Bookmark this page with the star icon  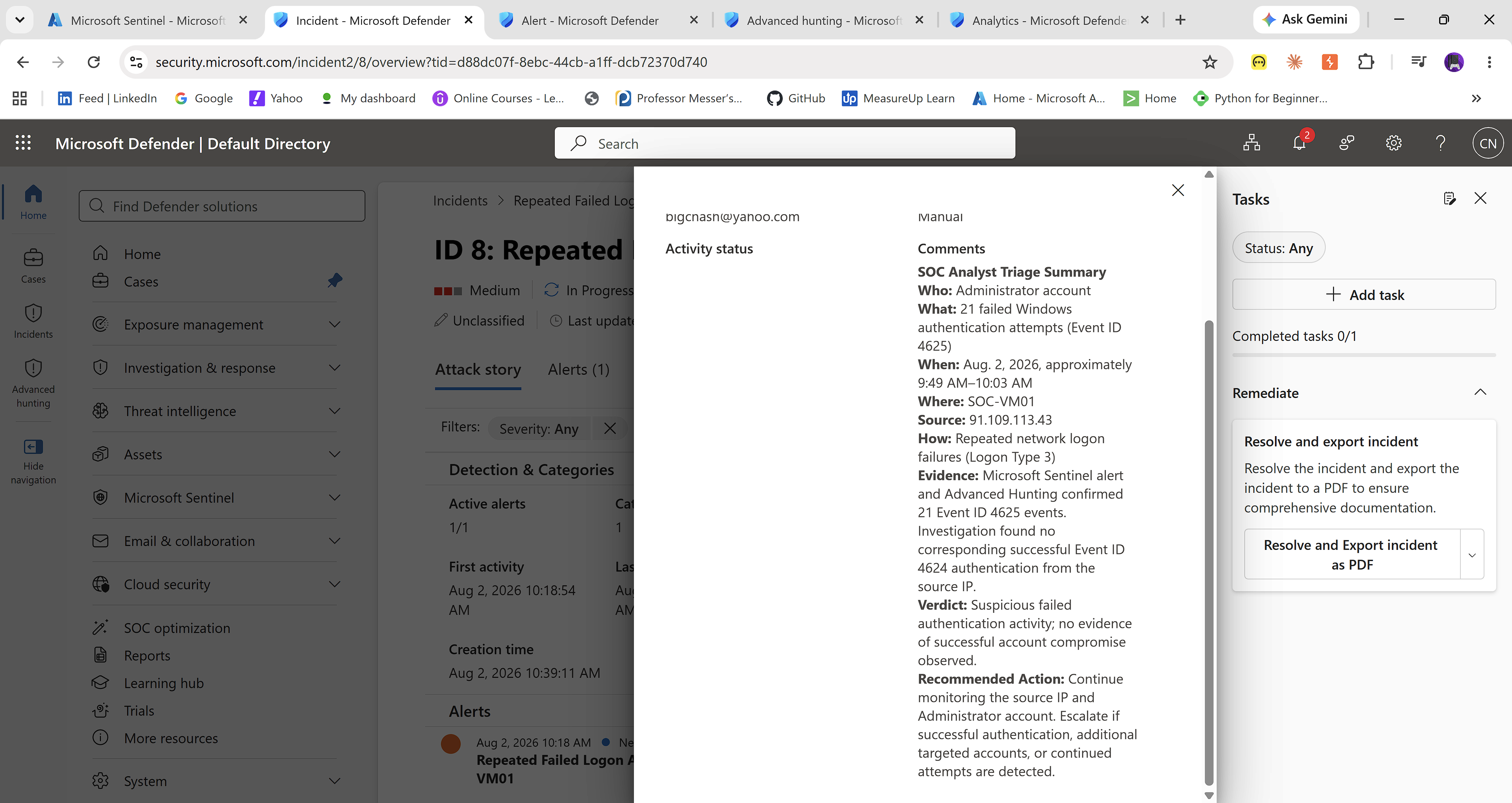point(1210,62)
